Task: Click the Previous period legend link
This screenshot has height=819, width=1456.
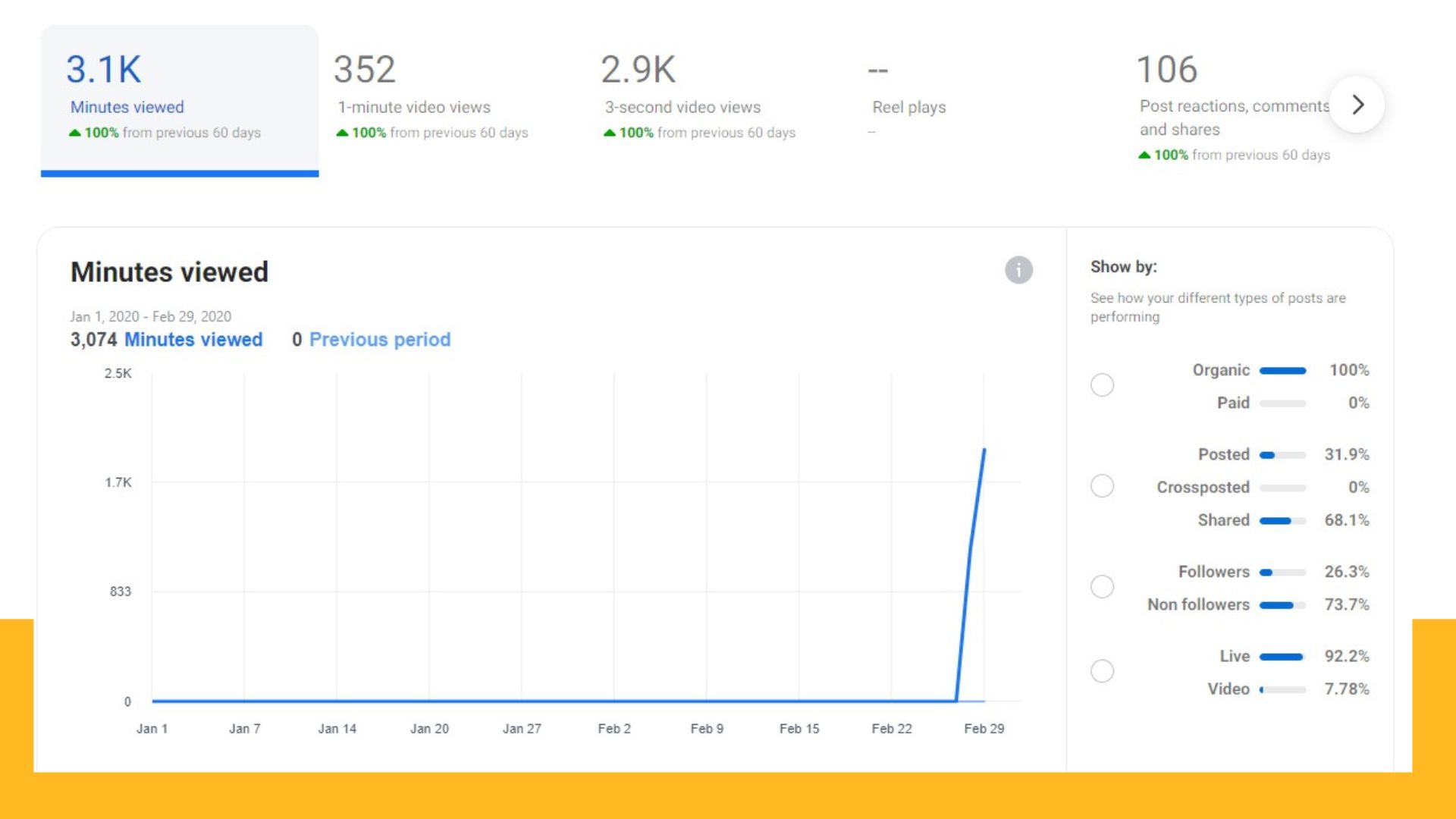Action: click(379, 340)
